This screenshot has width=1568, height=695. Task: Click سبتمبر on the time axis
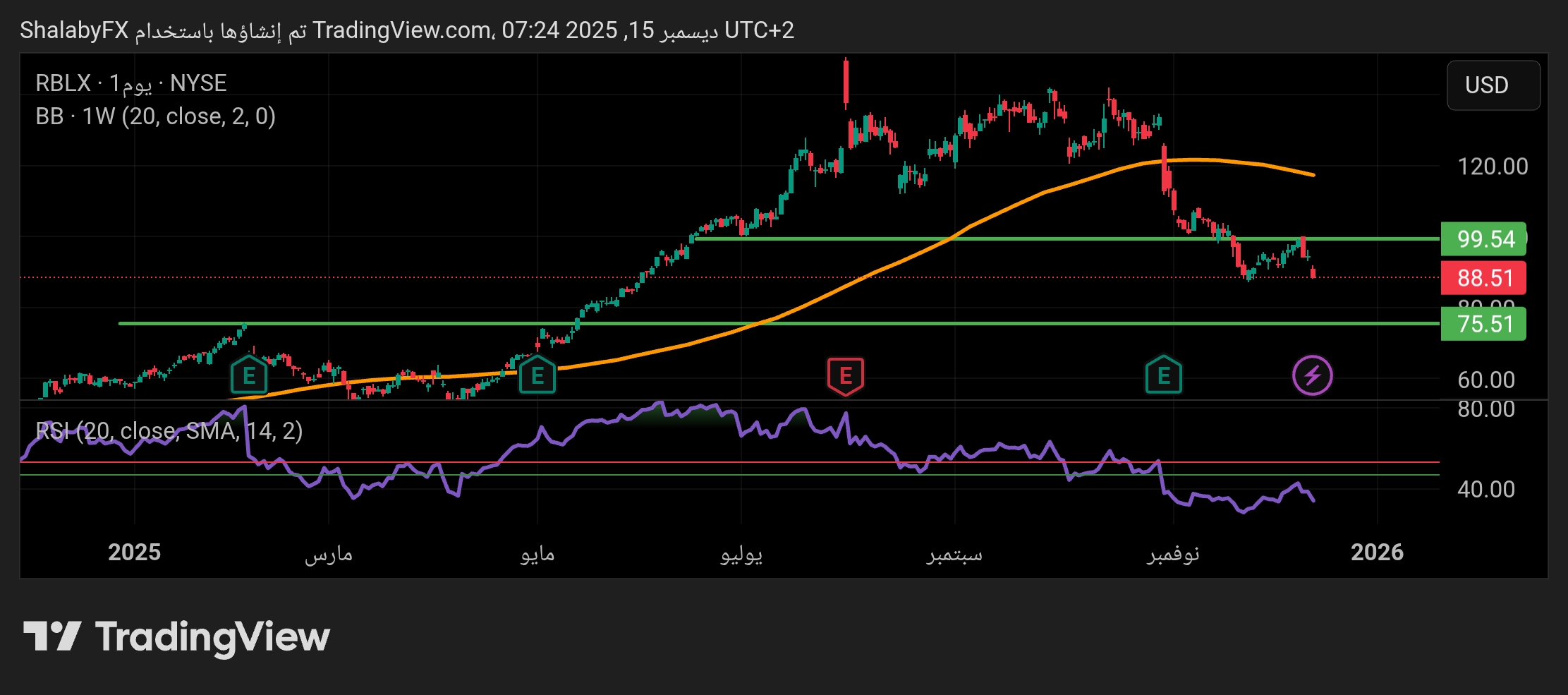coord(954,553)
